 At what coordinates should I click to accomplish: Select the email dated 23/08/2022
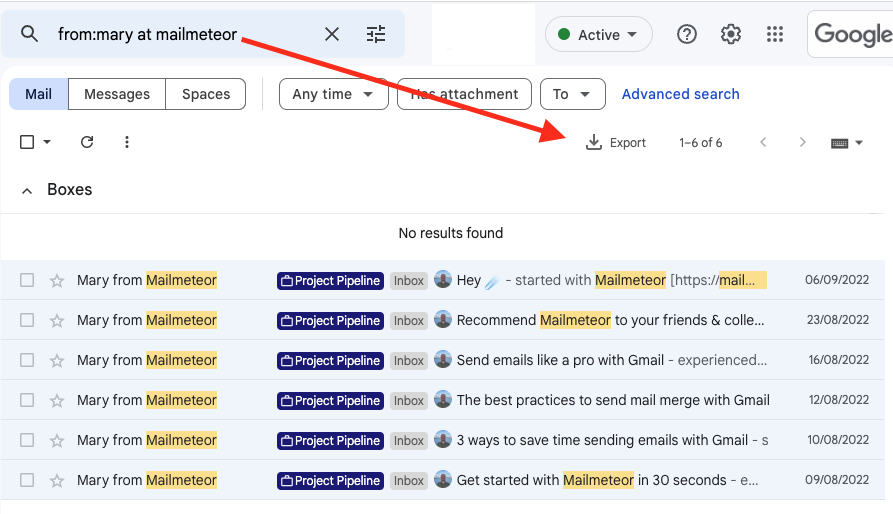click(x=27, y=320)
